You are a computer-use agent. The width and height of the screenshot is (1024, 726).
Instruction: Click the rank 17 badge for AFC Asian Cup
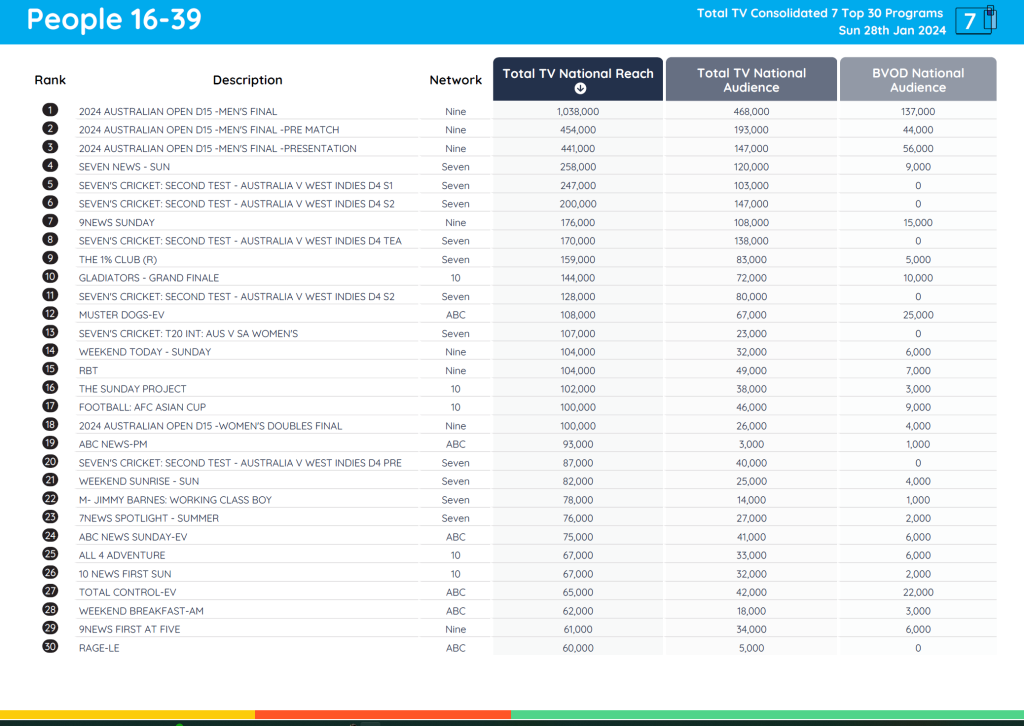50,406
